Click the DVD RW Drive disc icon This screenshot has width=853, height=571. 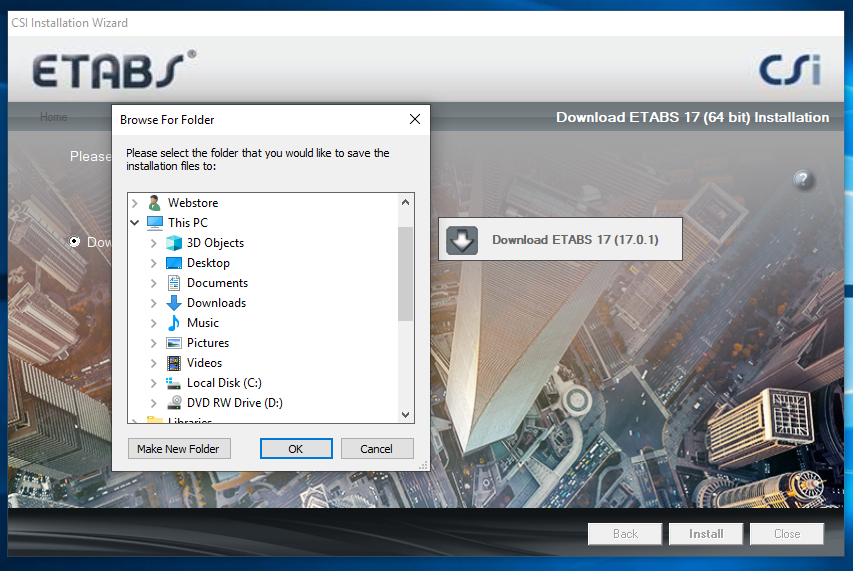pos(174,403)
